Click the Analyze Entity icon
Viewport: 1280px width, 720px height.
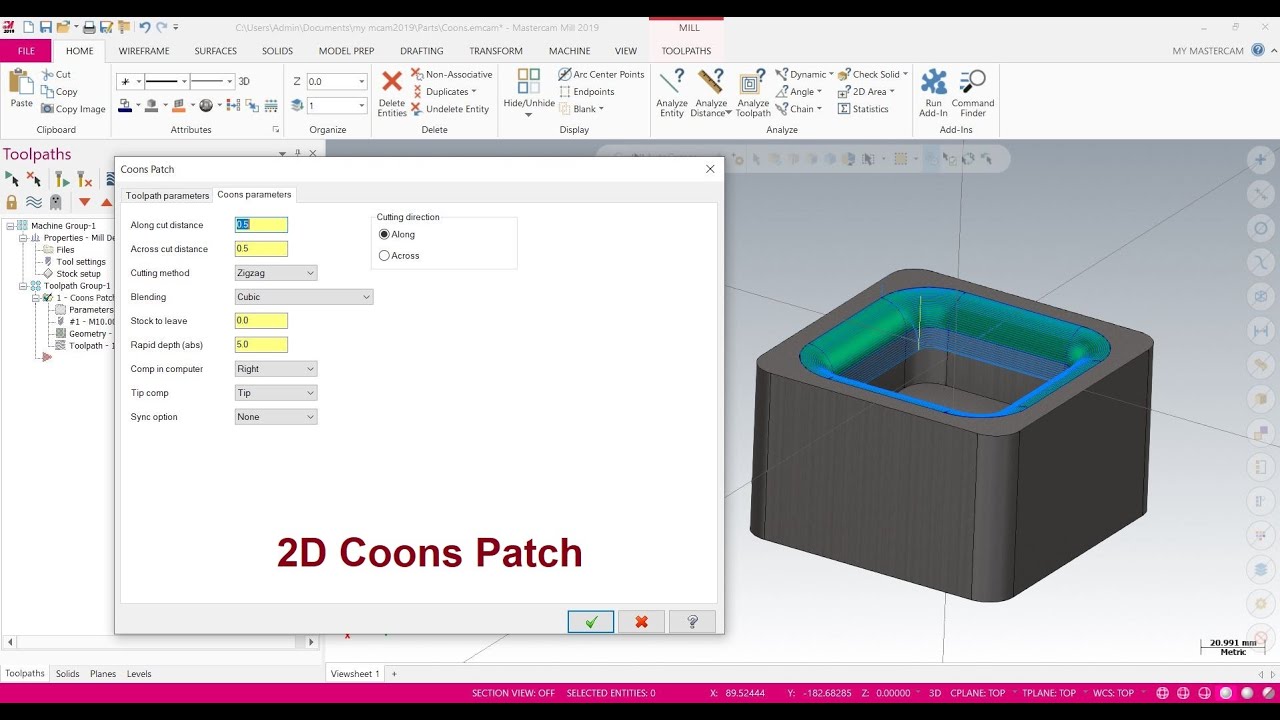pyautogui.click(x=672, y=82)
